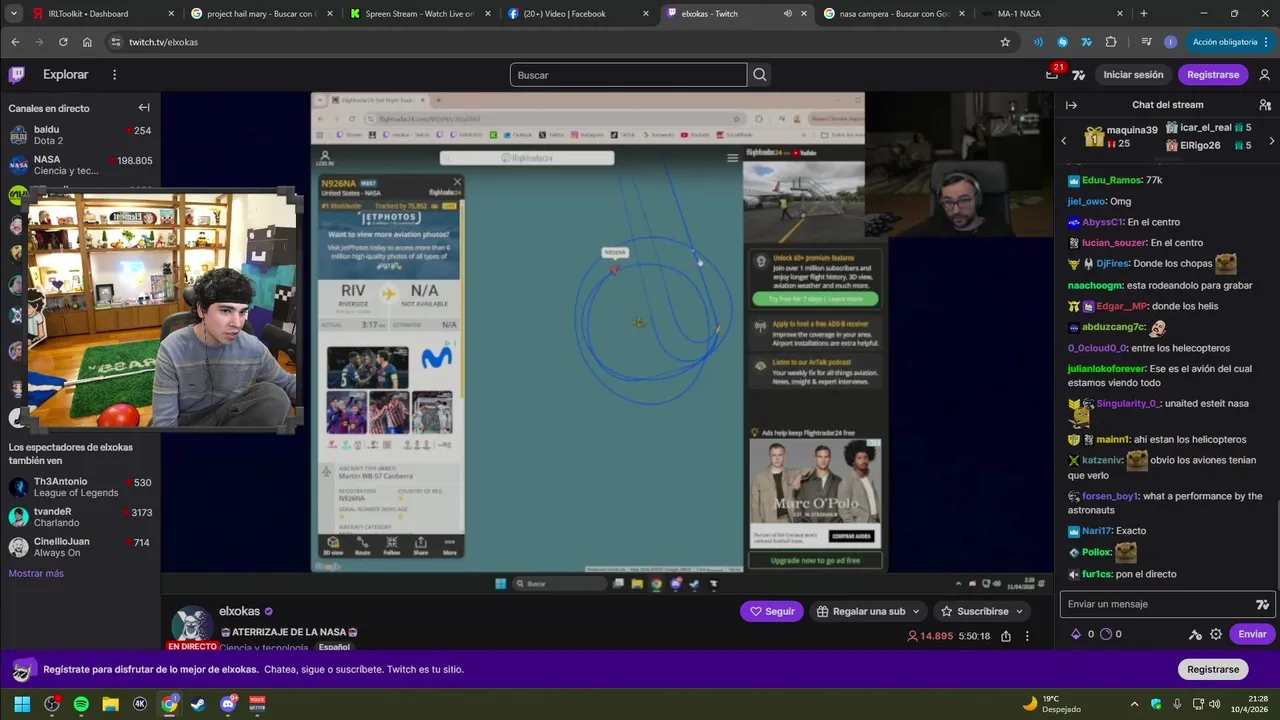
Task: Open the 19°C Despejado weather widget
Action: click(1052, 704)
